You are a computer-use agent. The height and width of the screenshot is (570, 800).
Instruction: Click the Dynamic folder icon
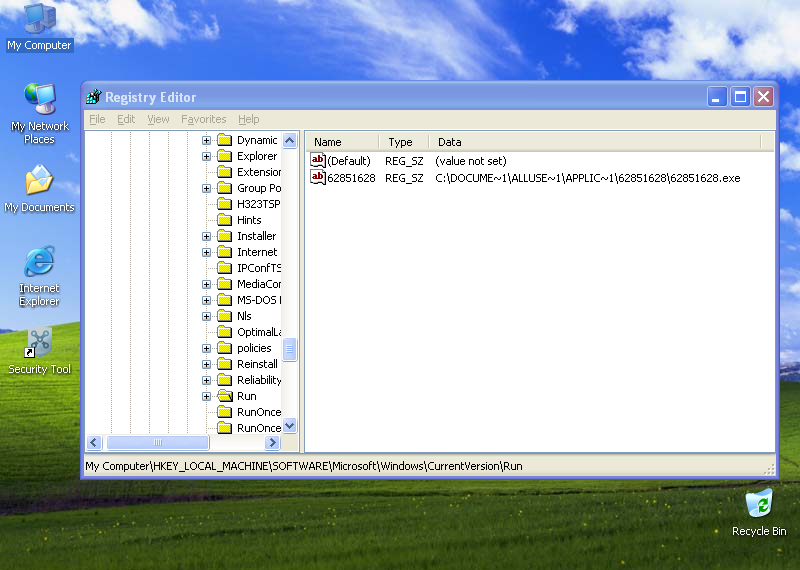click(224, 140)
